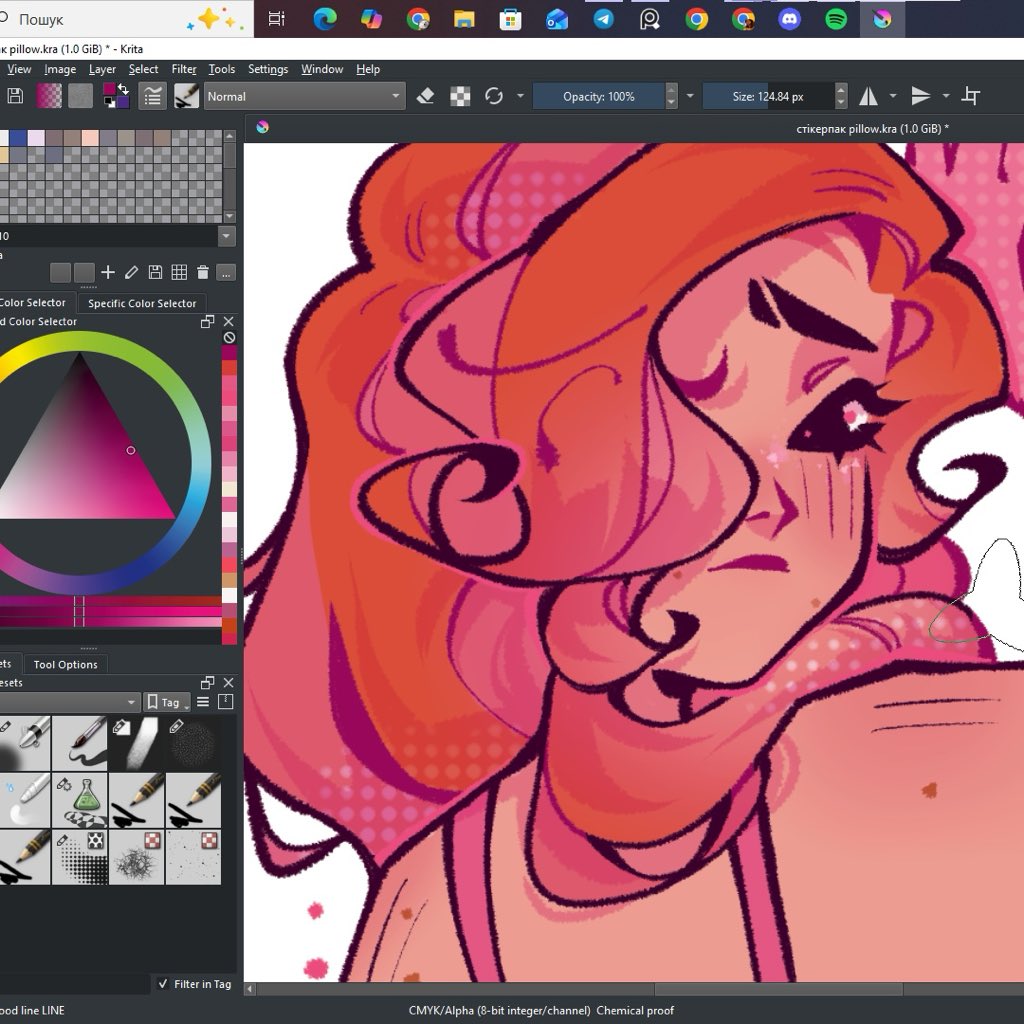This screenshot has width=1024, height=1024.
Task: Open horizontal mirror options arrow
Action: pos(893,96)
